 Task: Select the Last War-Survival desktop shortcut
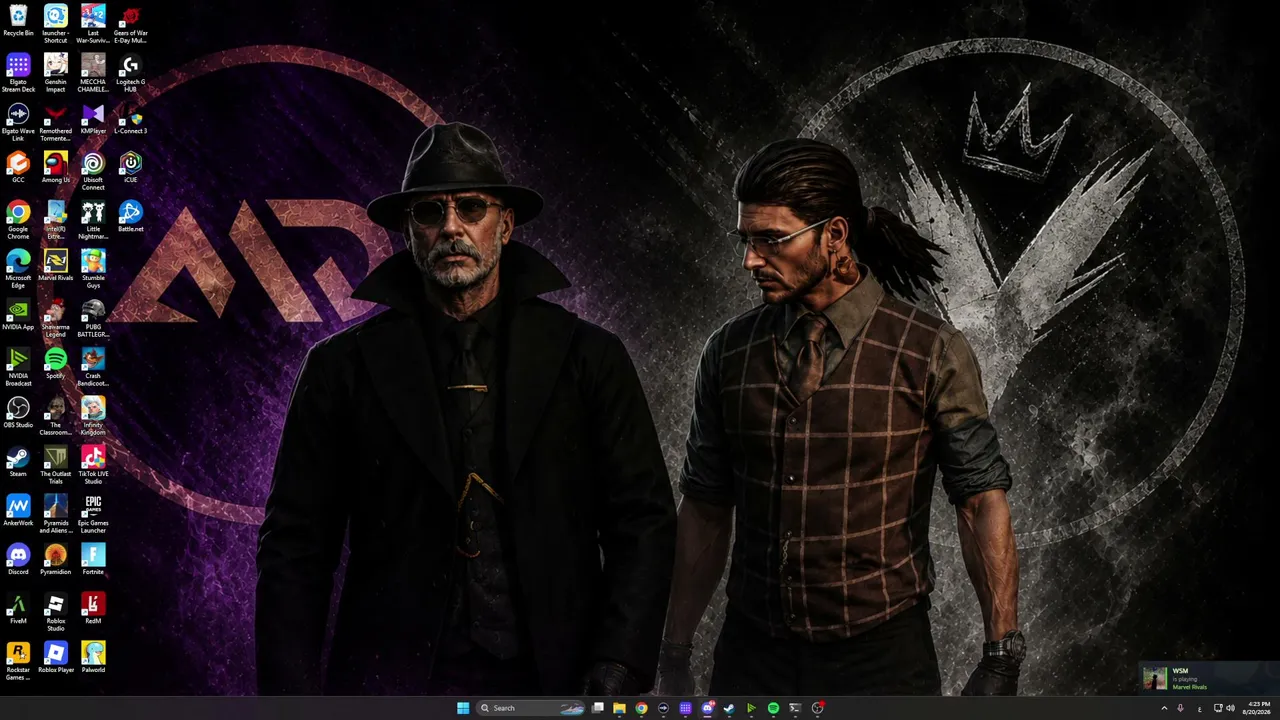click(x=93, y=24)
